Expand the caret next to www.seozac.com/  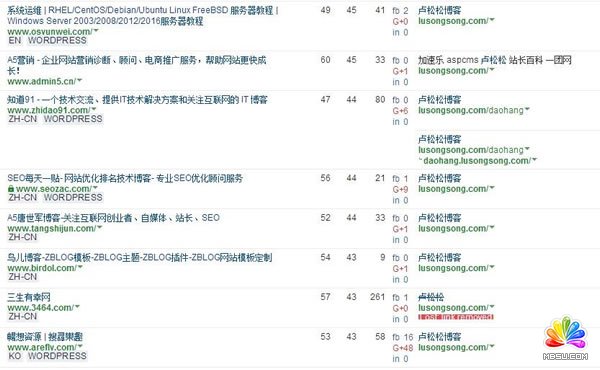click(x=95, y=187)
